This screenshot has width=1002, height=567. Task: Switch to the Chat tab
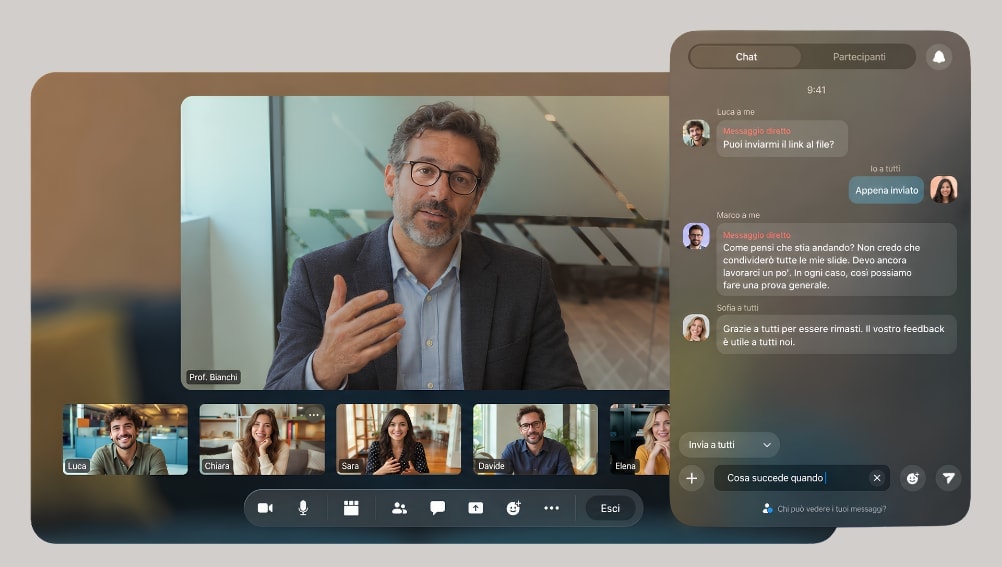[746, 57]
